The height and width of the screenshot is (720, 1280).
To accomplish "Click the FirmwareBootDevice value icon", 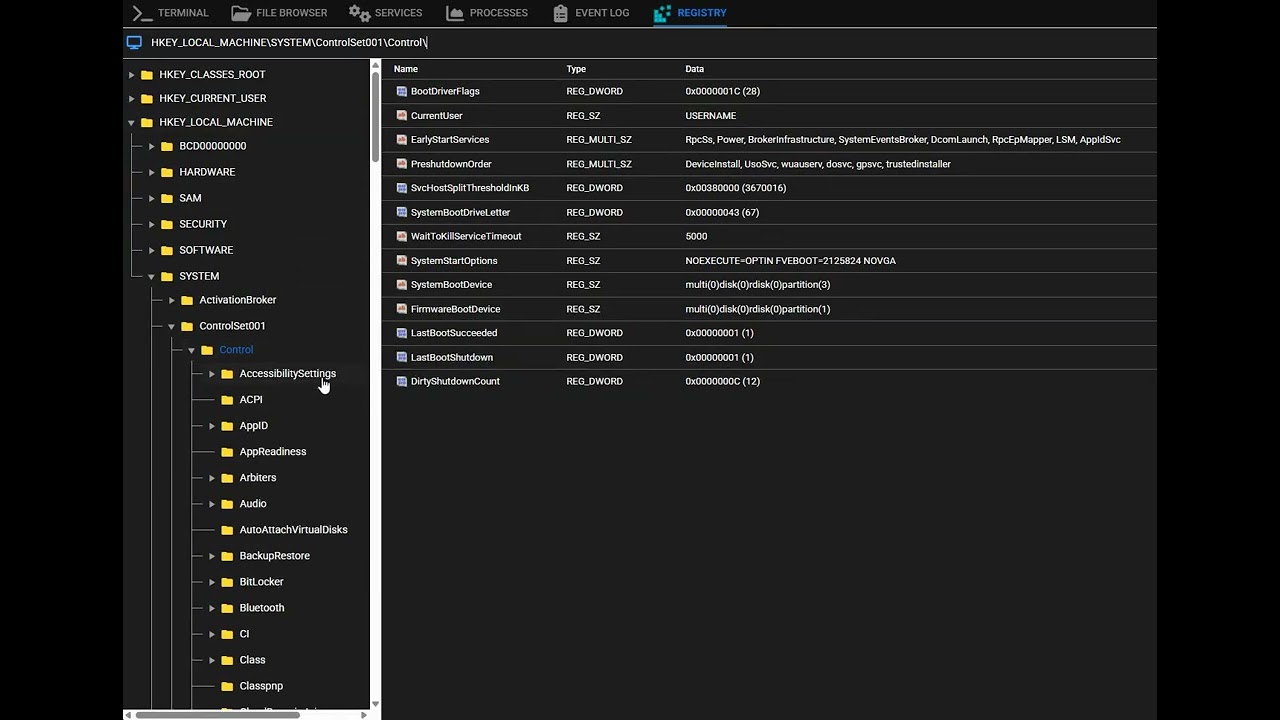I will [402, 309].
